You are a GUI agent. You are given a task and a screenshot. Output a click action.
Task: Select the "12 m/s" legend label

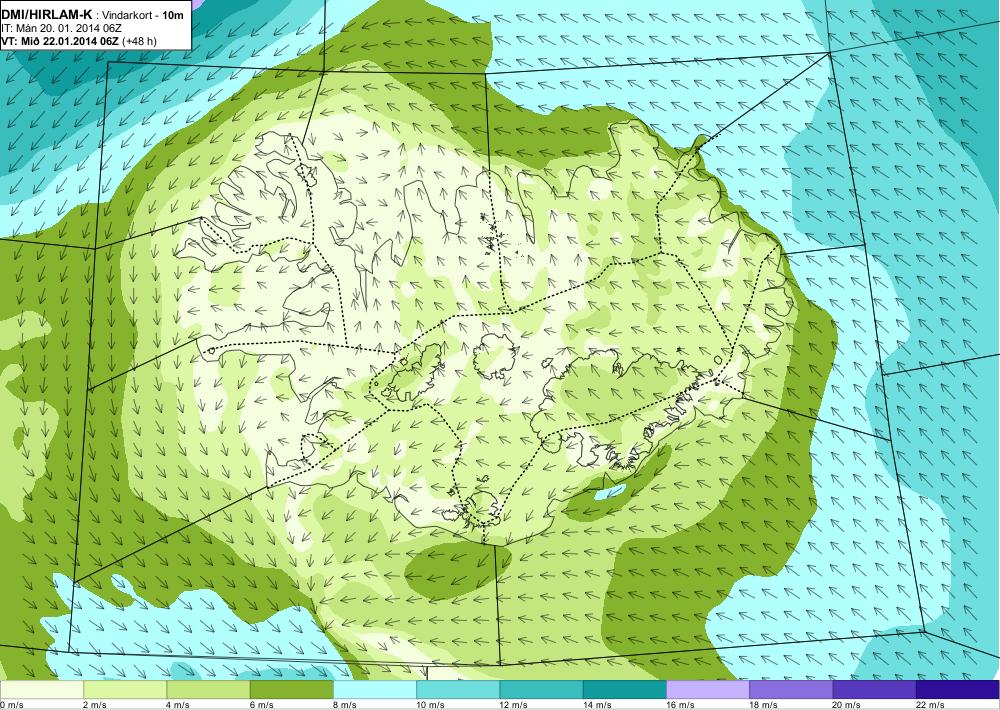[514, 705]
